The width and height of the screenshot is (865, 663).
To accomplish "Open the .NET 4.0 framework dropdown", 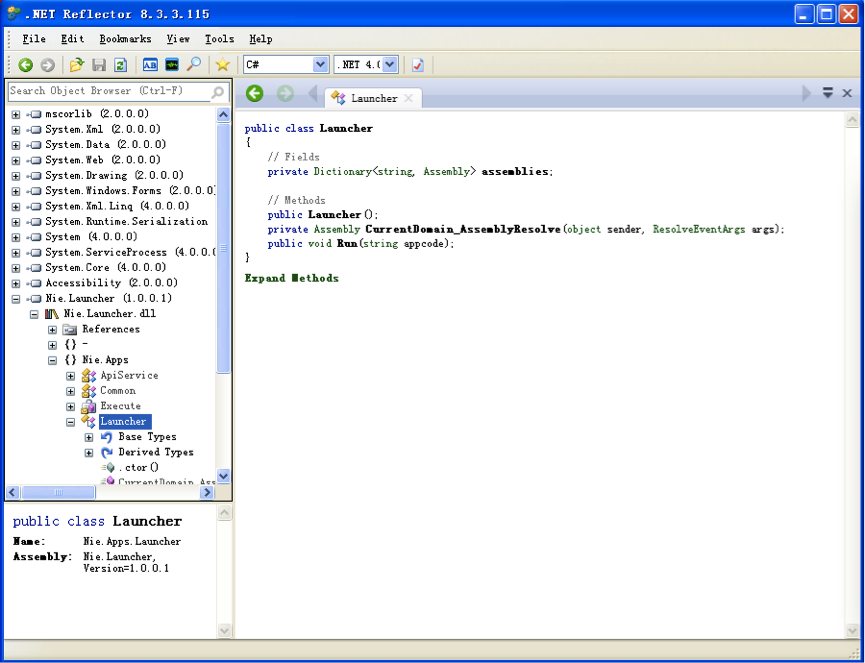I will [x=389, y=65].
